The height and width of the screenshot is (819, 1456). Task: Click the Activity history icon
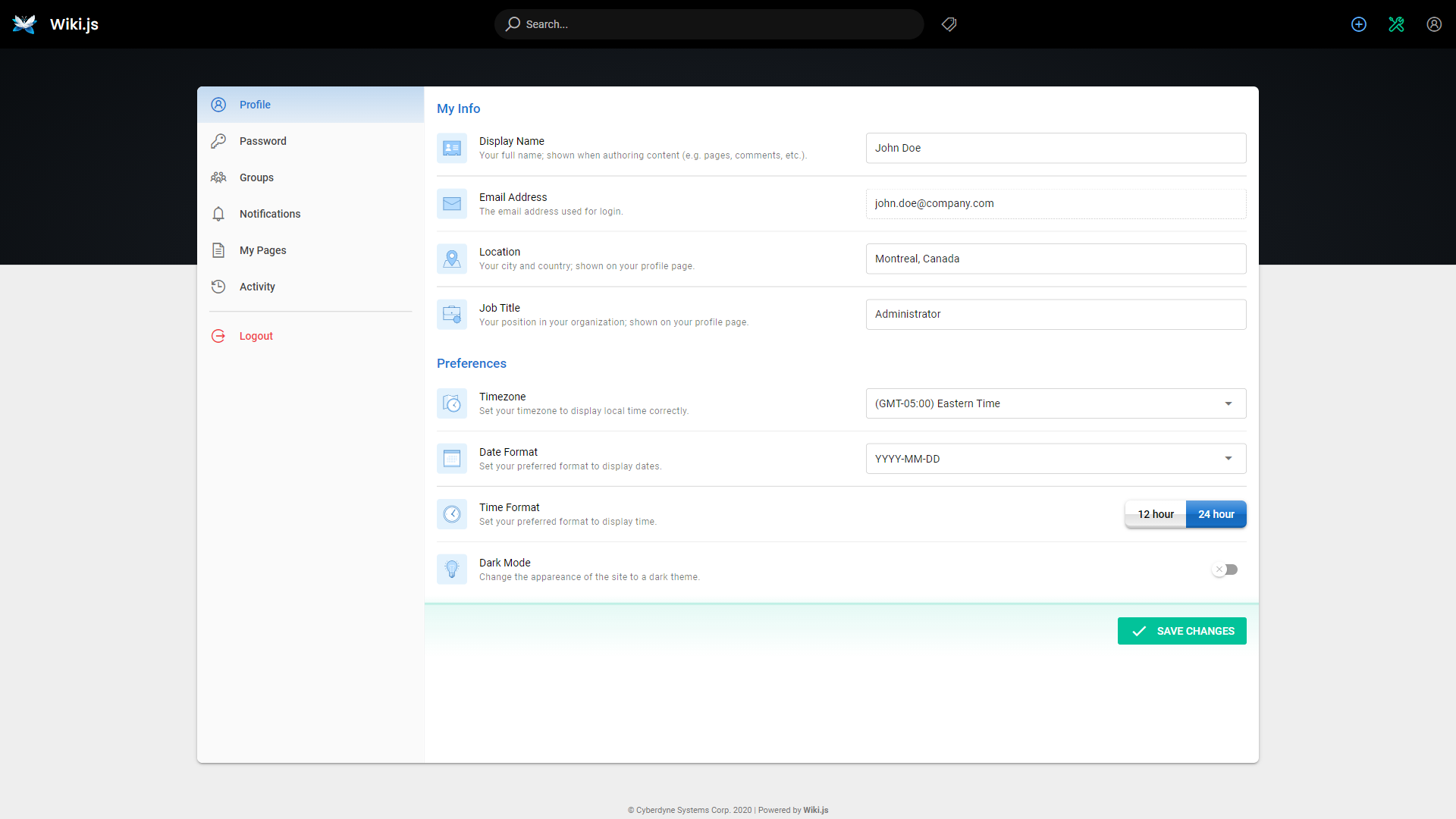218,287
